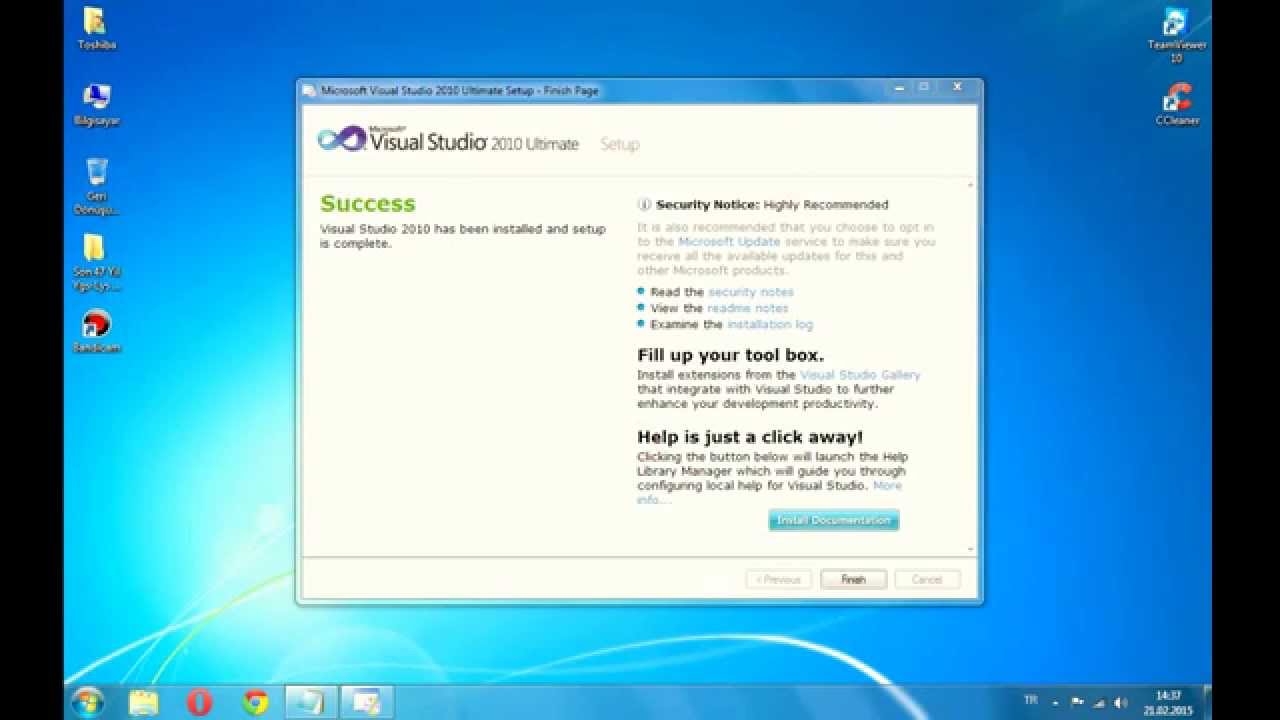Screen dimensions: 1280x720
Task: Open File Explorer from the taskbar
Action: coord(144,703)
